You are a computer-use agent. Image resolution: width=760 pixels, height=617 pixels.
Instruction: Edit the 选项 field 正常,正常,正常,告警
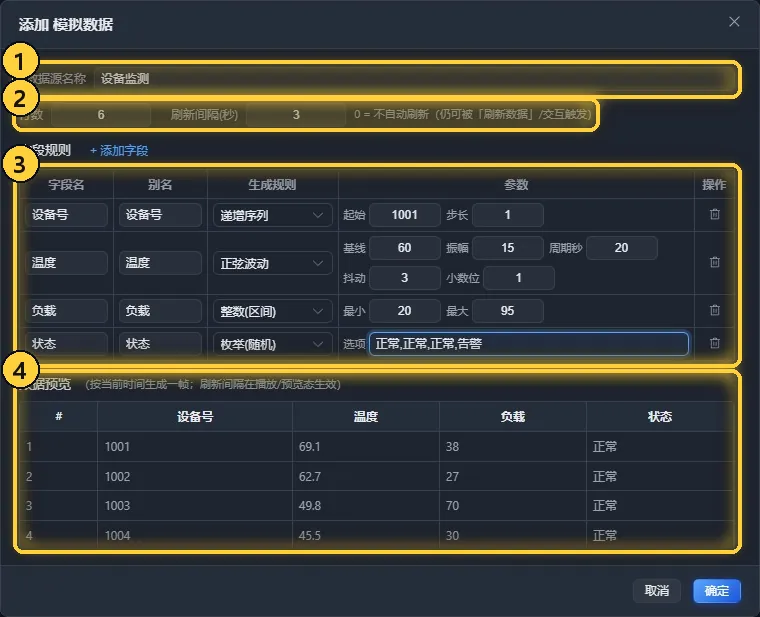(528, 344)
